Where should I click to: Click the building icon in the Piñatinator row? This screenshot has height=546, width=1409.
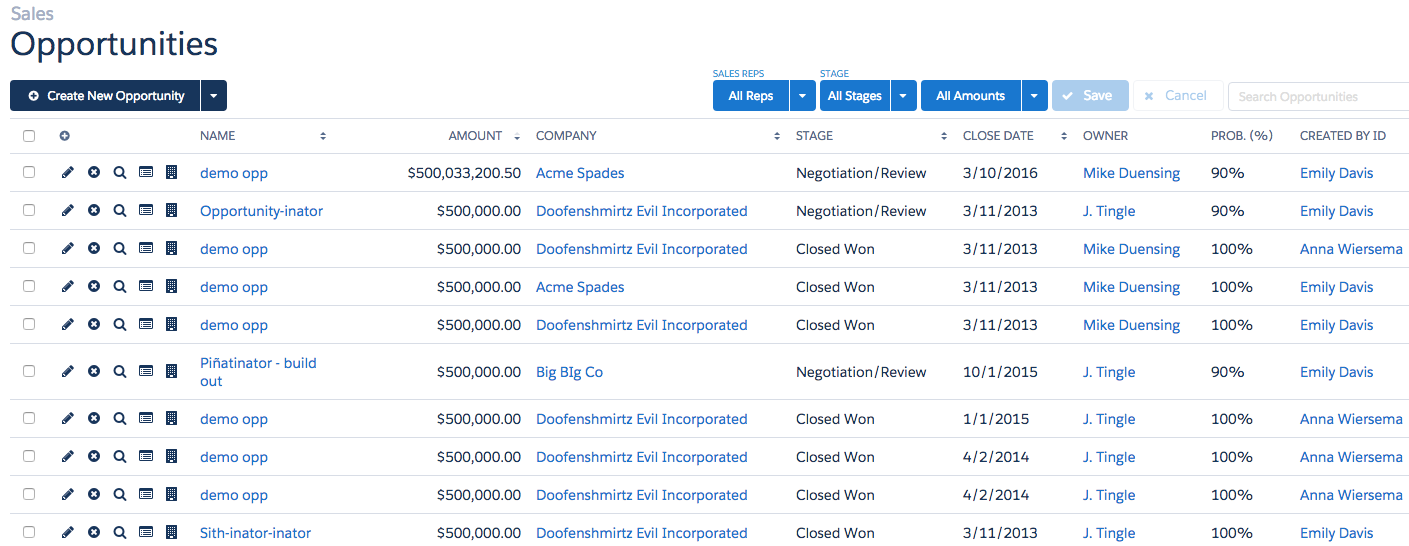[x=171, y=372]
